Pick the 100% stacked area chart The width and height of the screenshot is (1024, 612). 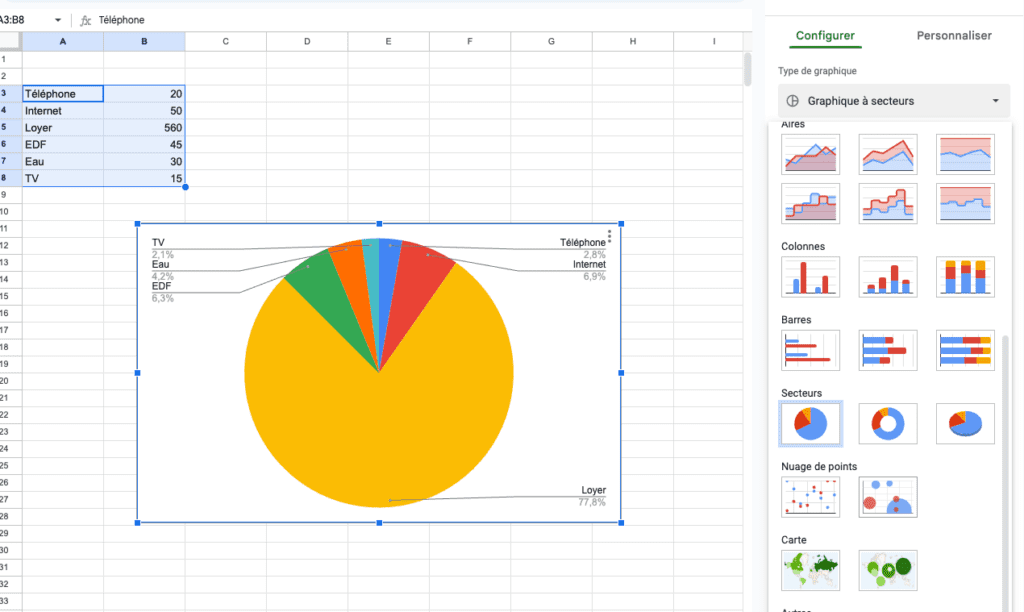click(965, 154)
